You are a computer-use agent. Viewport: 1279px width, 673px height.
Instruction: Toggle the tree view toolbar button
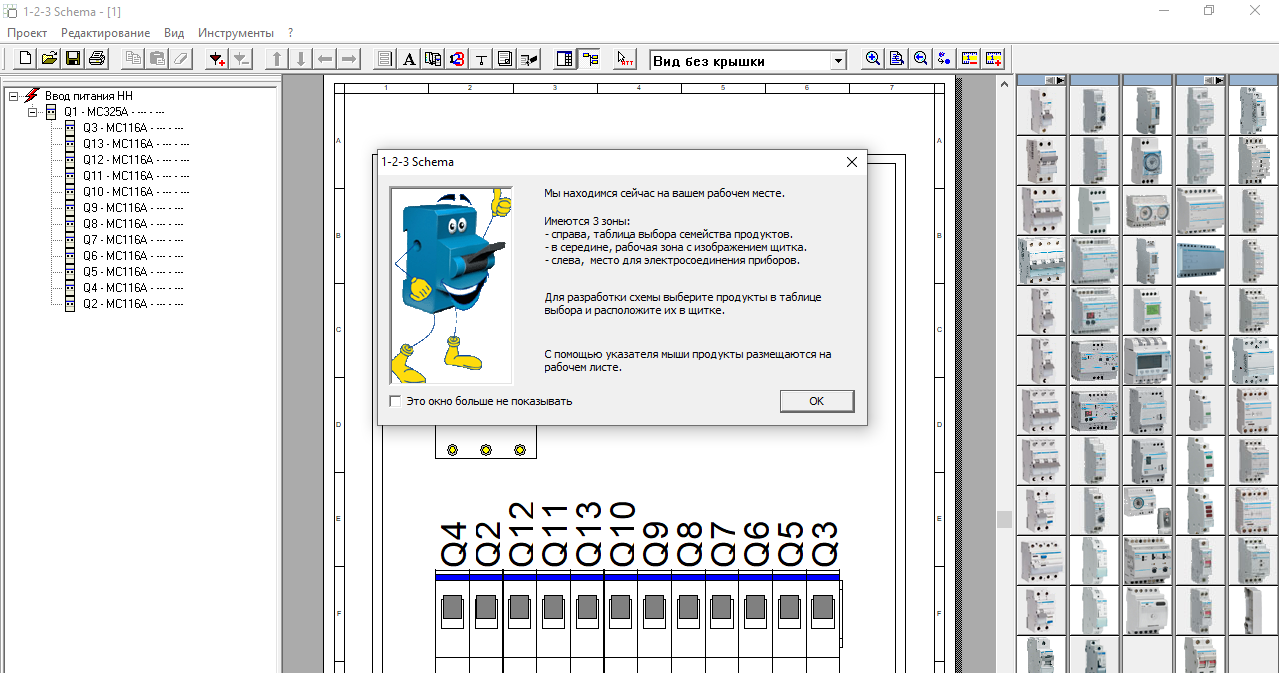click(x=590, y=59)
